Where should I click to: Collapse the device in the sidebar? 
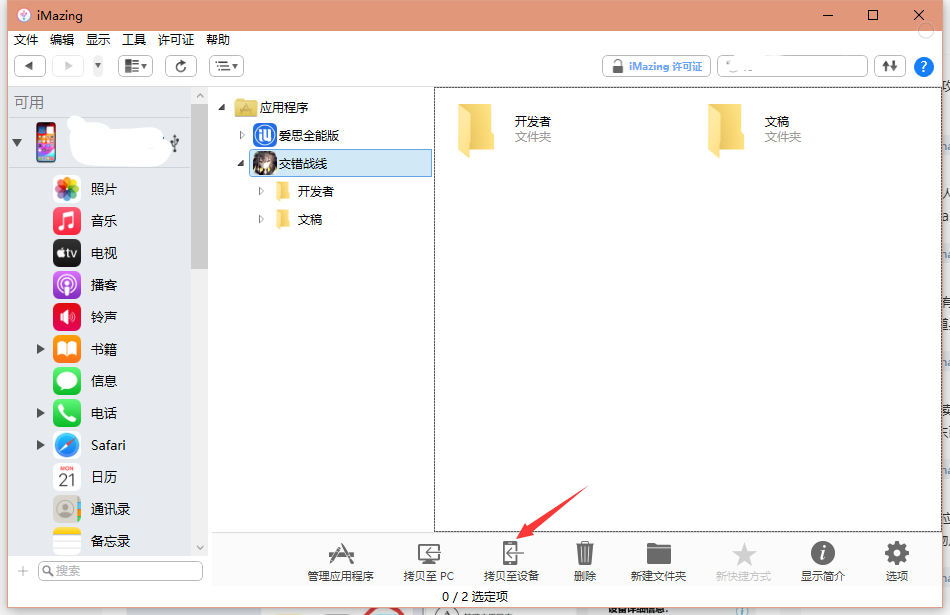coord(17,143)
